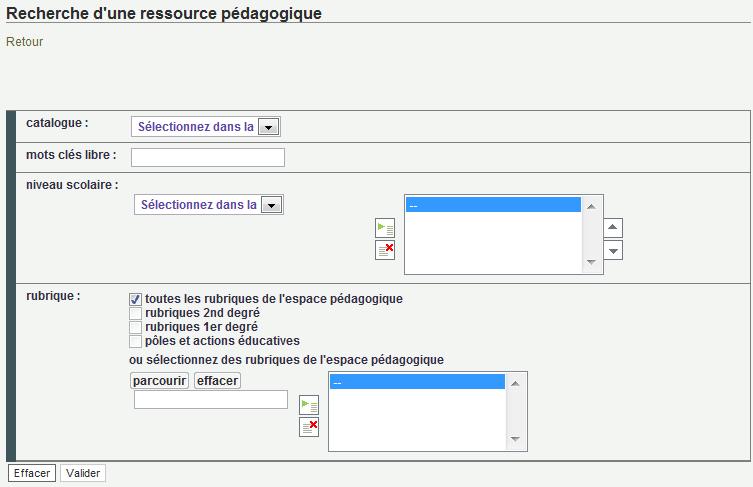Add selected niveau scolaire to list
The image size is (753, 487).
coord(385,228)
